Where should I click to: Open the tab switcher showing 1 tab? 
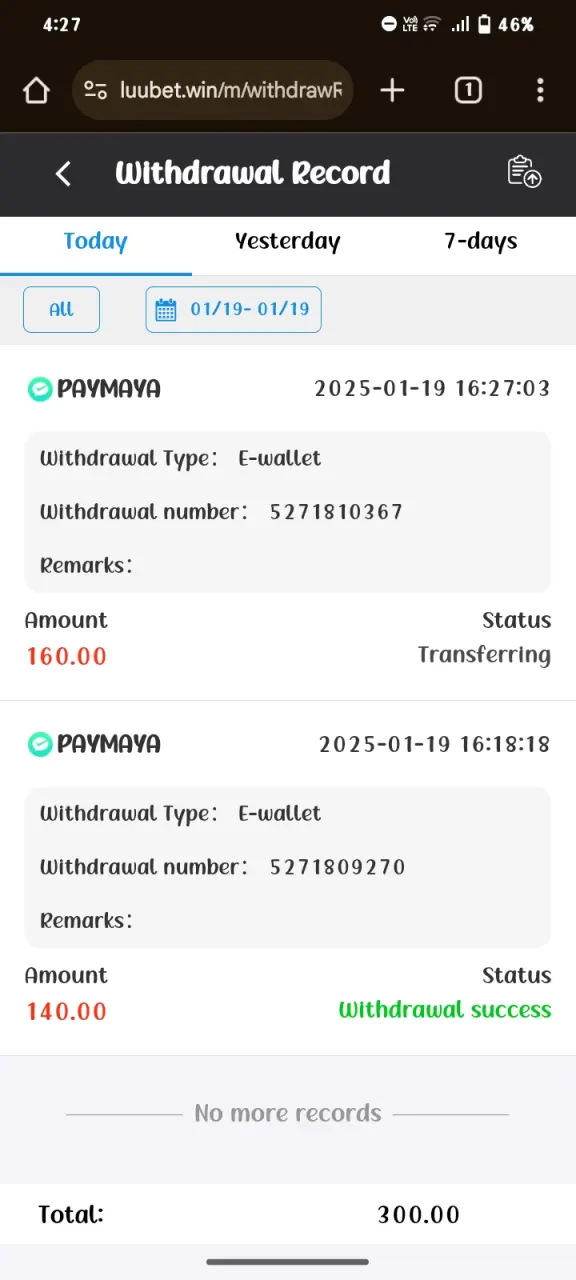coord(468,91)
